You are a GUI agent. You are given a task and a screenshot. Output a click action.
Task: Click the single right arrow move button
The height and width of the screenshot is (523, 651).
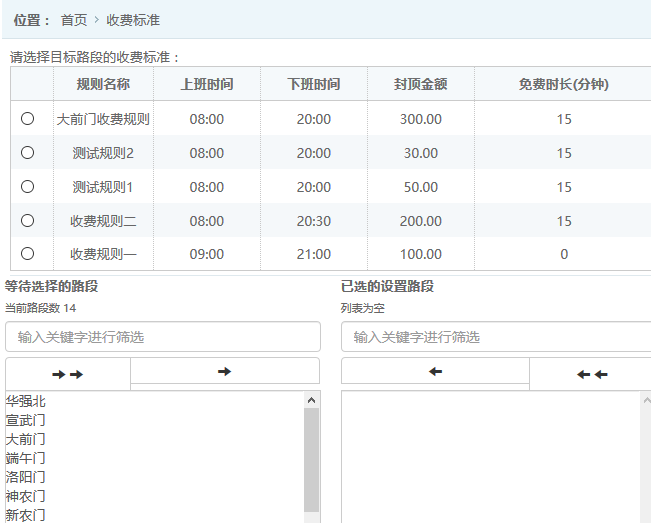pos(225,371)
